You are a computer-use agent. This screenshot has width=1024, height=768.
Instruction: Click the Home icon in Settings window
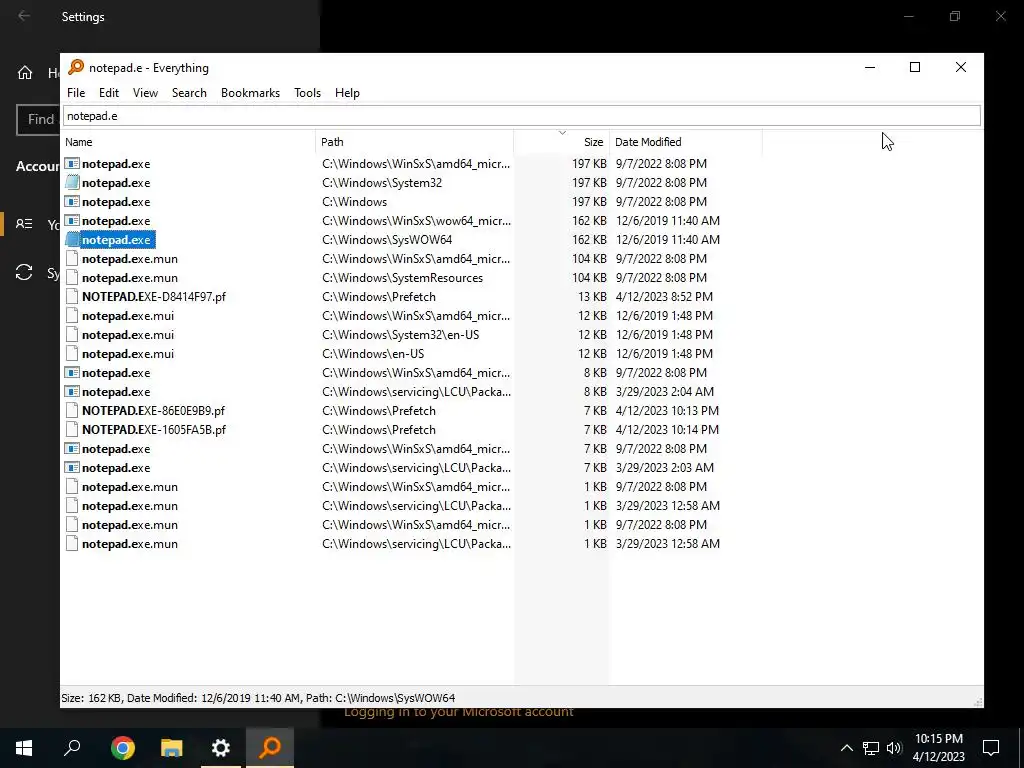click(25, 72)
